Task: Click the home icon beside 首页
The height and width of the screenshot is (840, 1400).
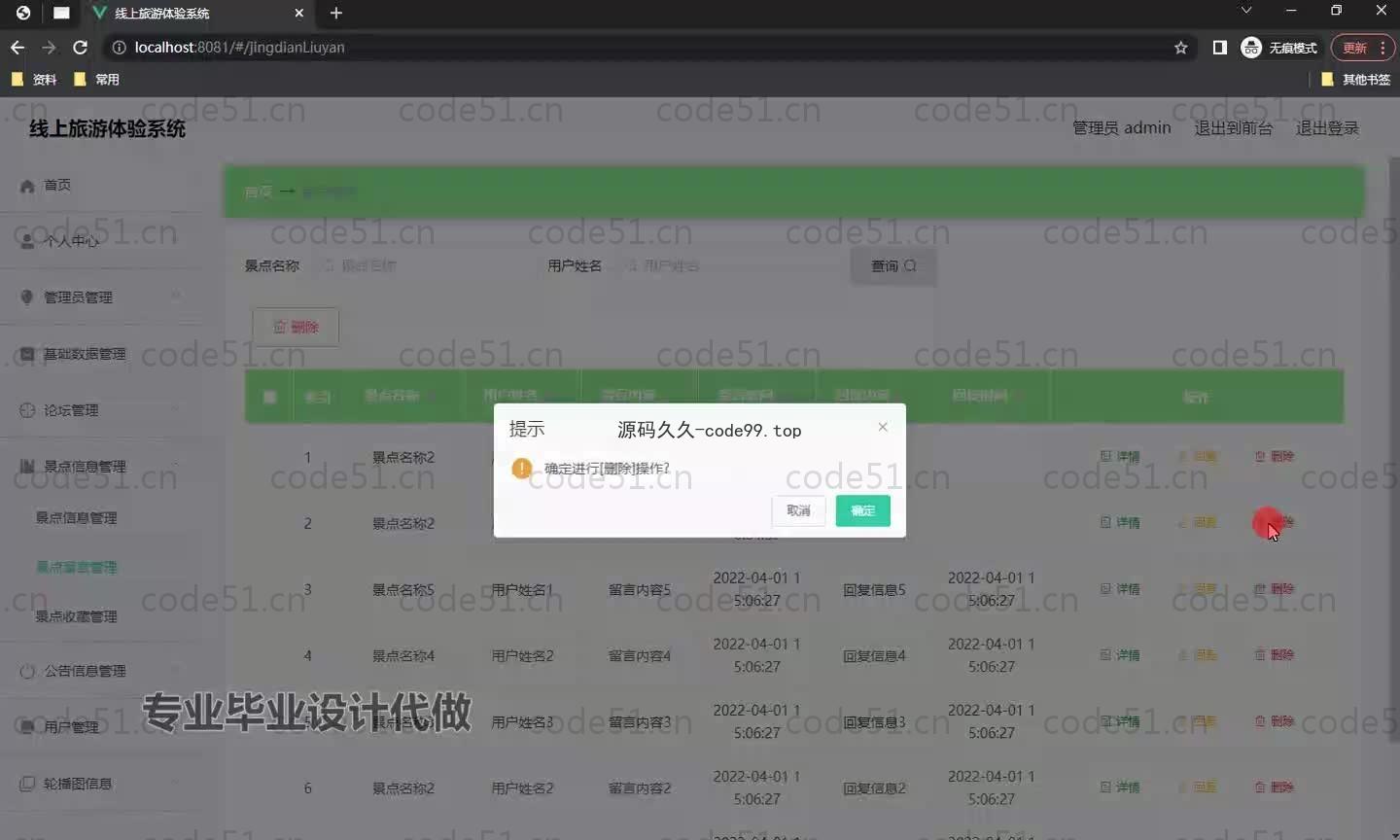Action: [x=27, y=186]
